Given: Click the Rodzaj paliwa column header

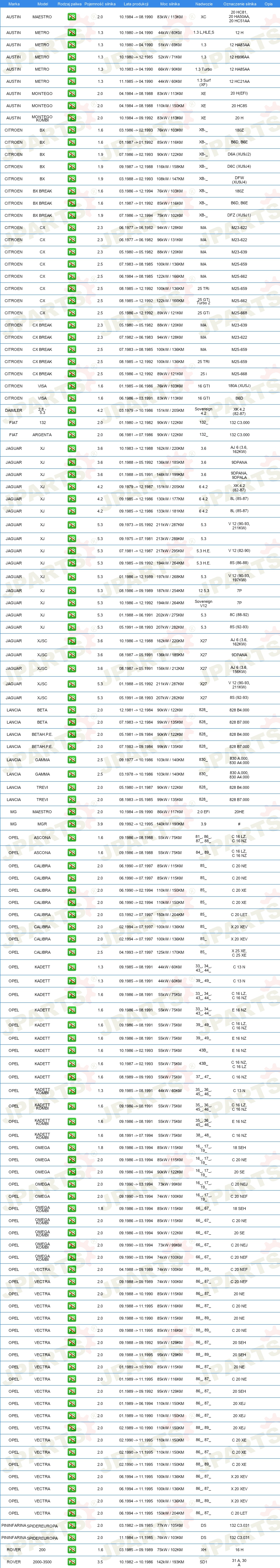Looking at the screenshot, I should pos(69,4).
